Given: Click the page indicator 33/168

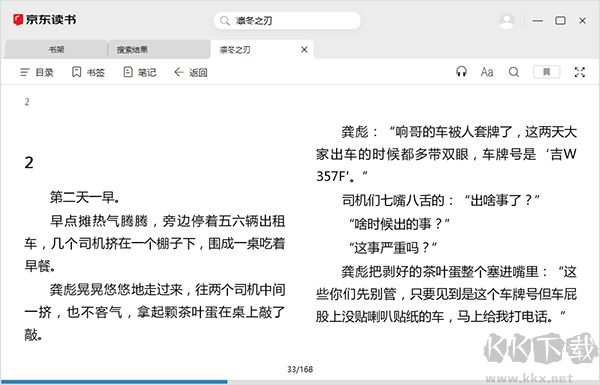Looking at the screenshot, I should tap(300, 369).
